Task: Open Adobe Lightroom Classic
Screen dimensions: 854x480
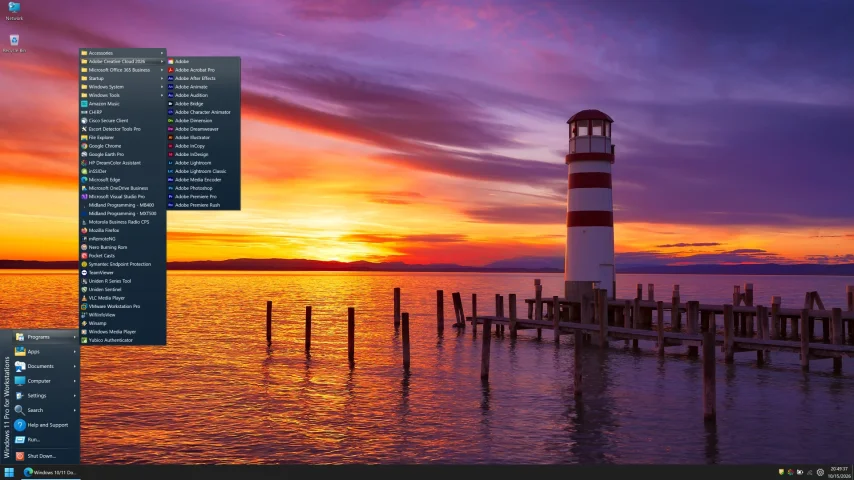Action: pyautogui.click(x=204, y=171)
